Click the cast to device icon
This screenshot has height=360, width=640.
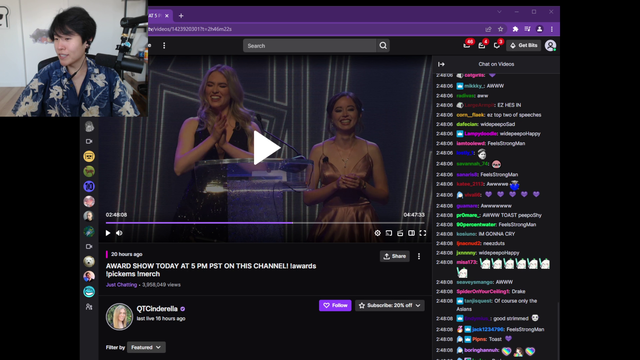coord(389,233)
